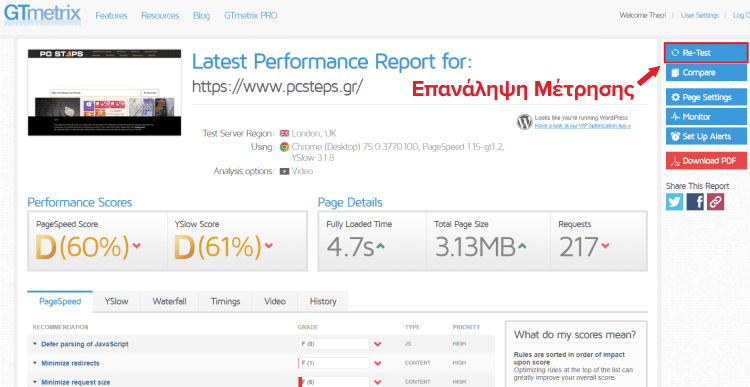Screen dimensions: 750x387
Task: Go to Blog
Action: coord(201,16)
